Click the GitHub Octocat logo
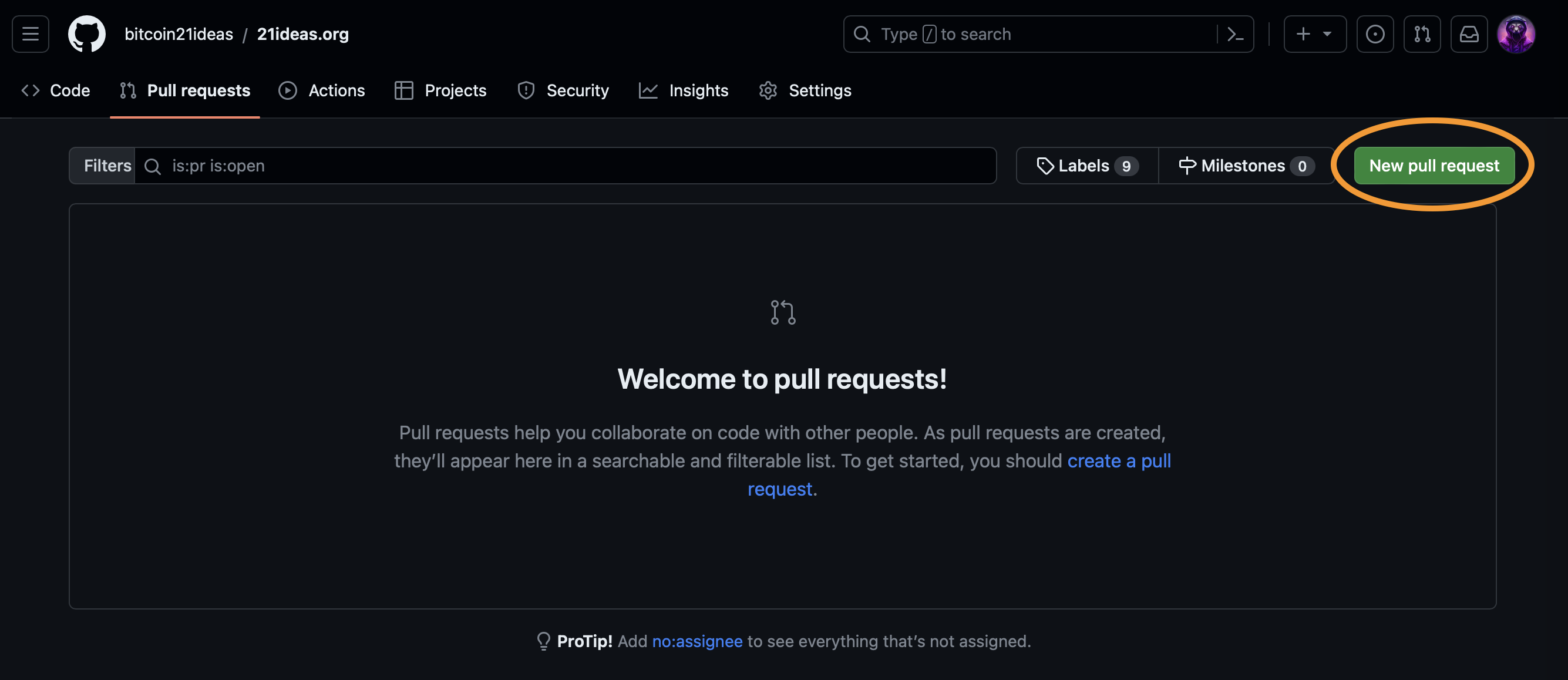 tap(86, 34)
